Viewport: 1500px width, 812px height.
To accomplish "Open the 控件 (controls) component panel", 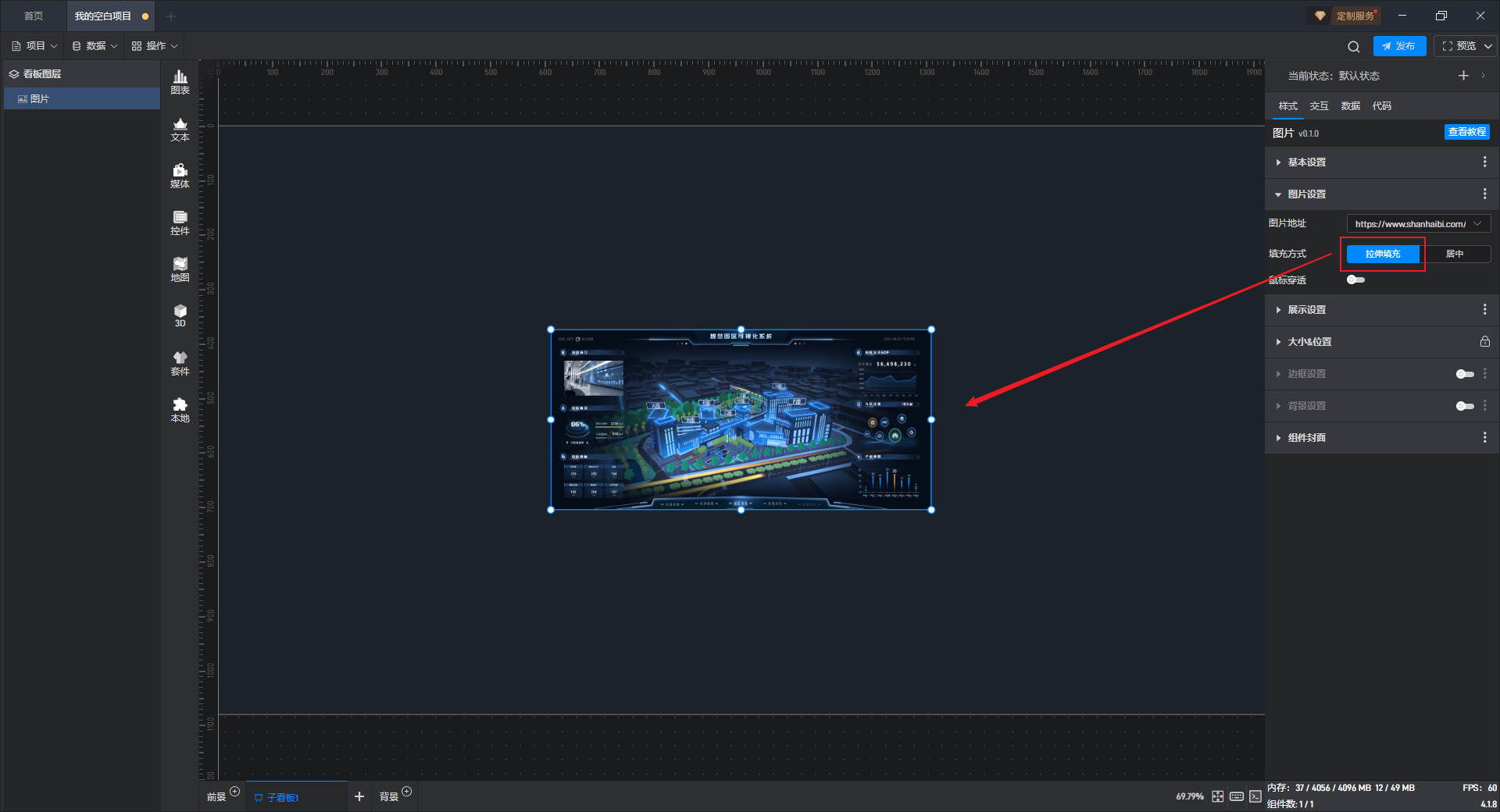I will pos(180,223).
